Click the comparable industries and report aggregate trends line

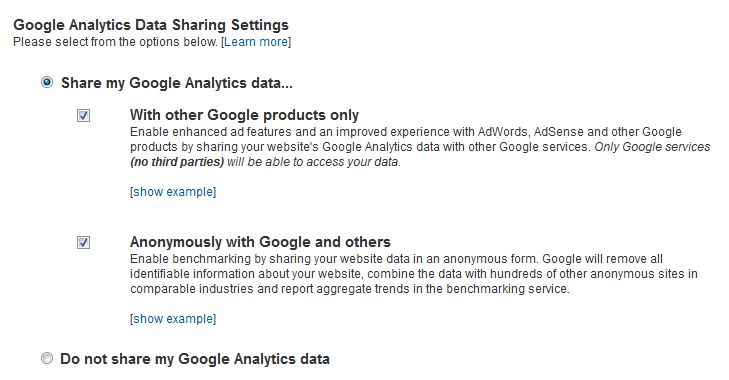350,289
